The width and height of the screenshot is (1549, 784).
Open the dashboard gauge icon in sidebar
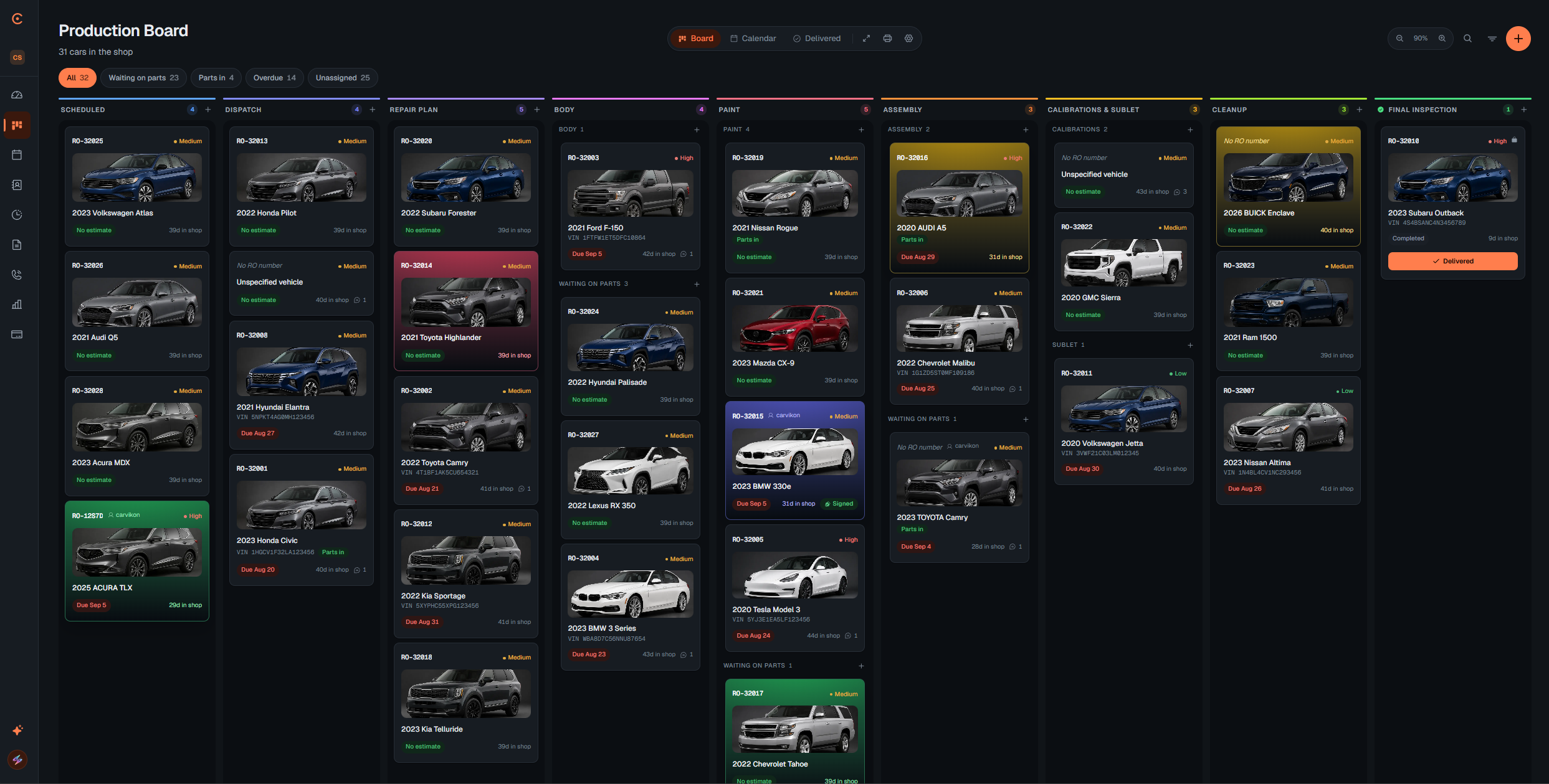pos(17,95)
